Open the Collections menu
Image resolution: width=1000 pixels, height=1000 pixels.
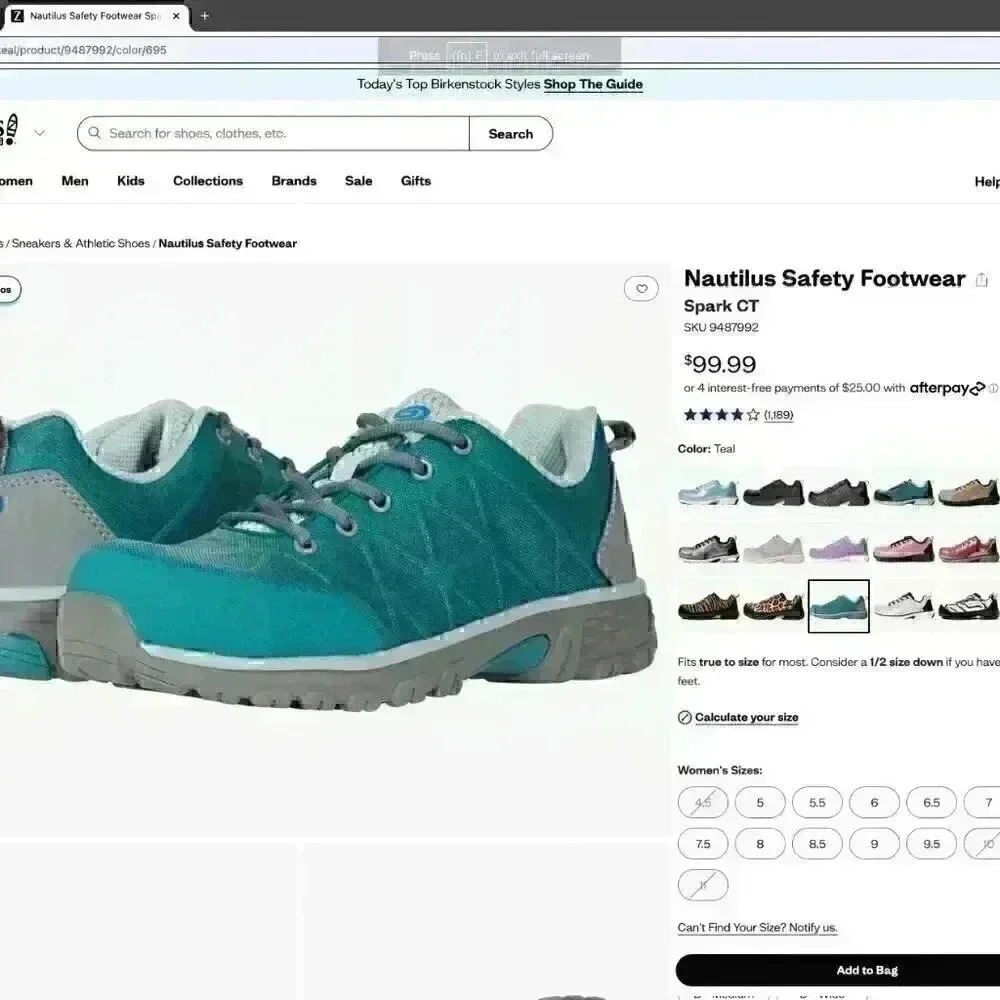click(208, 181)
